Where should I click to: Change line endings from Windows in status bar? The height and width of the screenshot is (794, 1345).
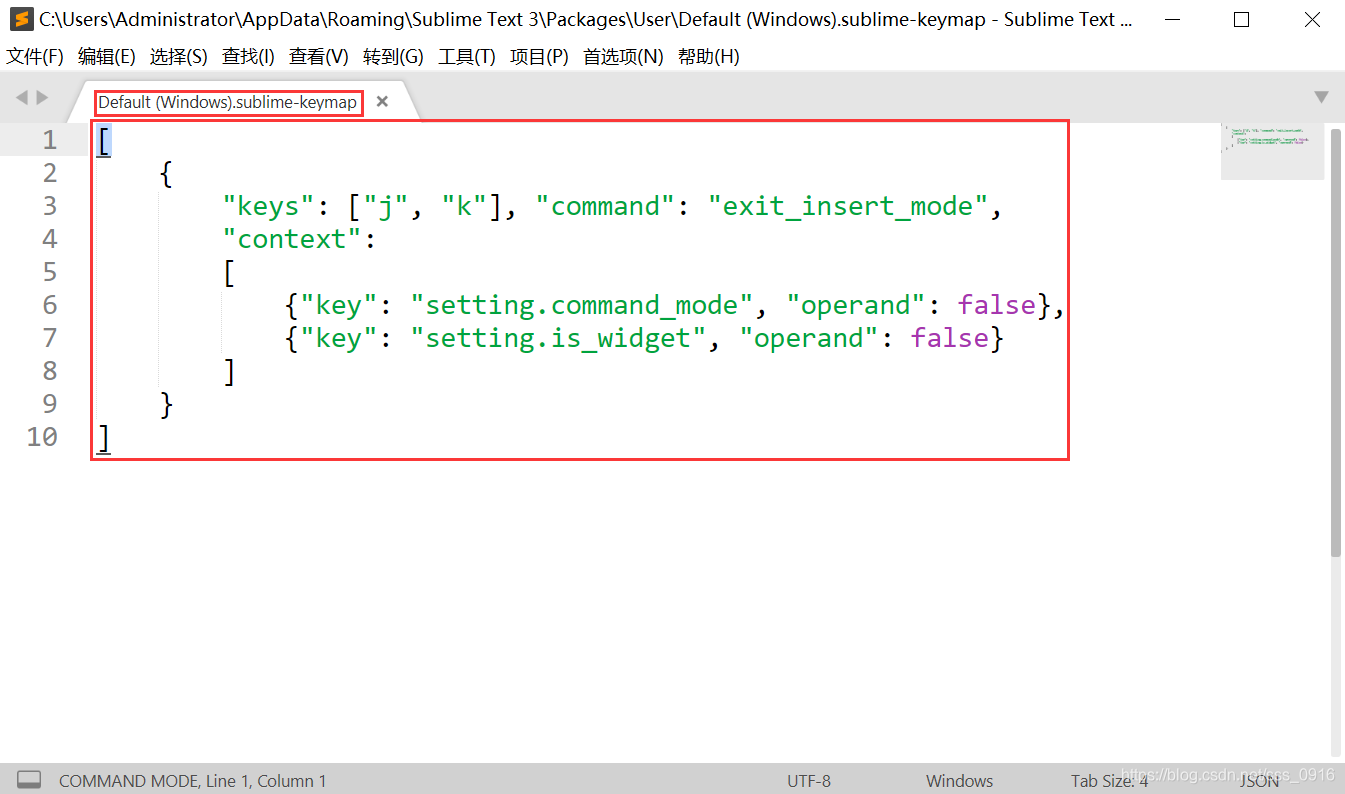(960, 781)
